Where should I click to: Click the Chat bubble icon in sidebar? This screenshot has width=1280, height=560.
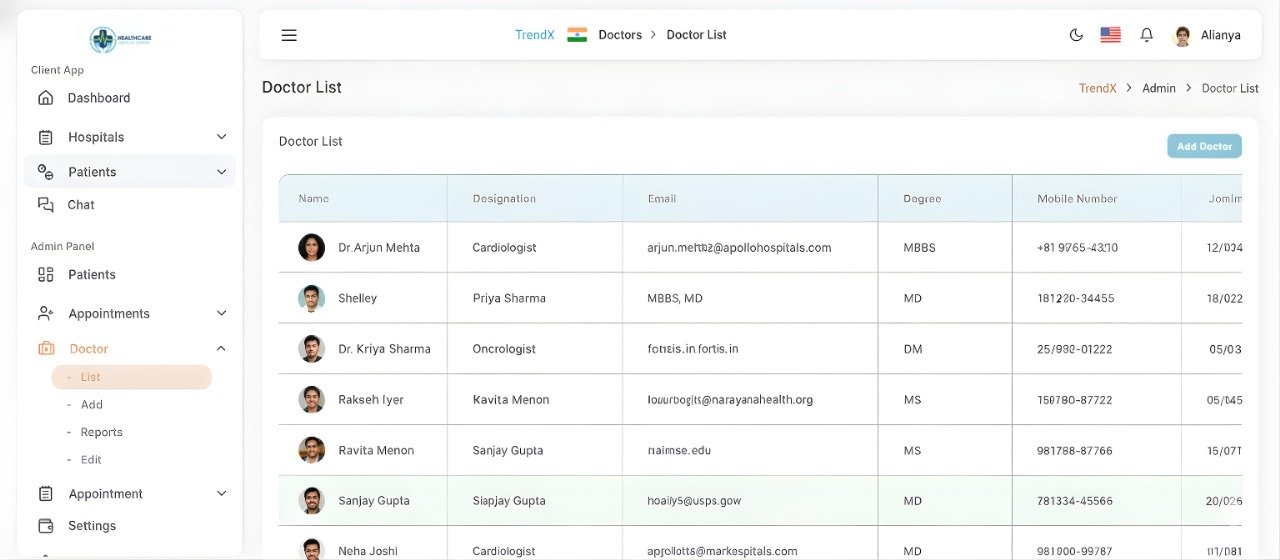click(45, 205)
